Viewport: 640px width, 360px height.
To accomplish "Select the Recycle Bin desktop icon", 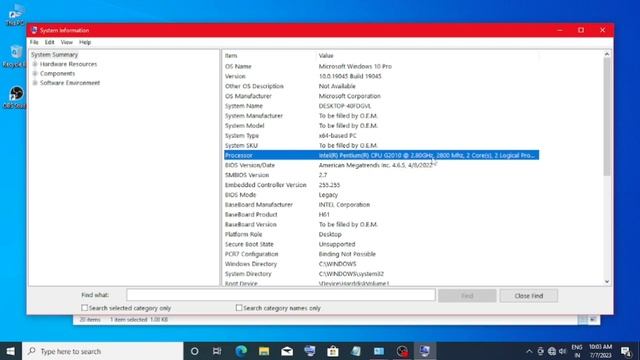I will pos(16,56).
